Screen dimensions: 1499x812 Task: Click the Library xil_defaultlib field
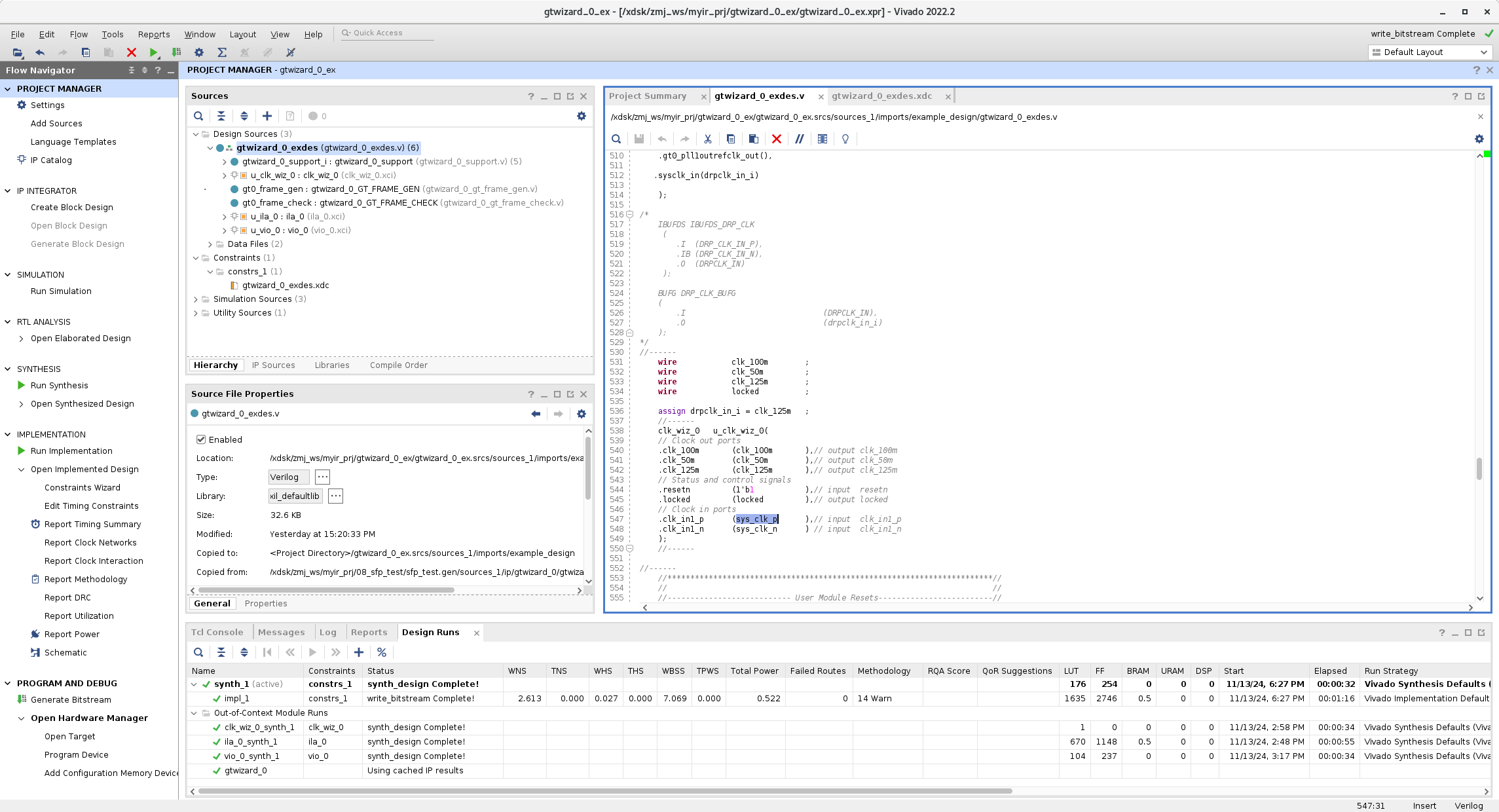point(295,496)
